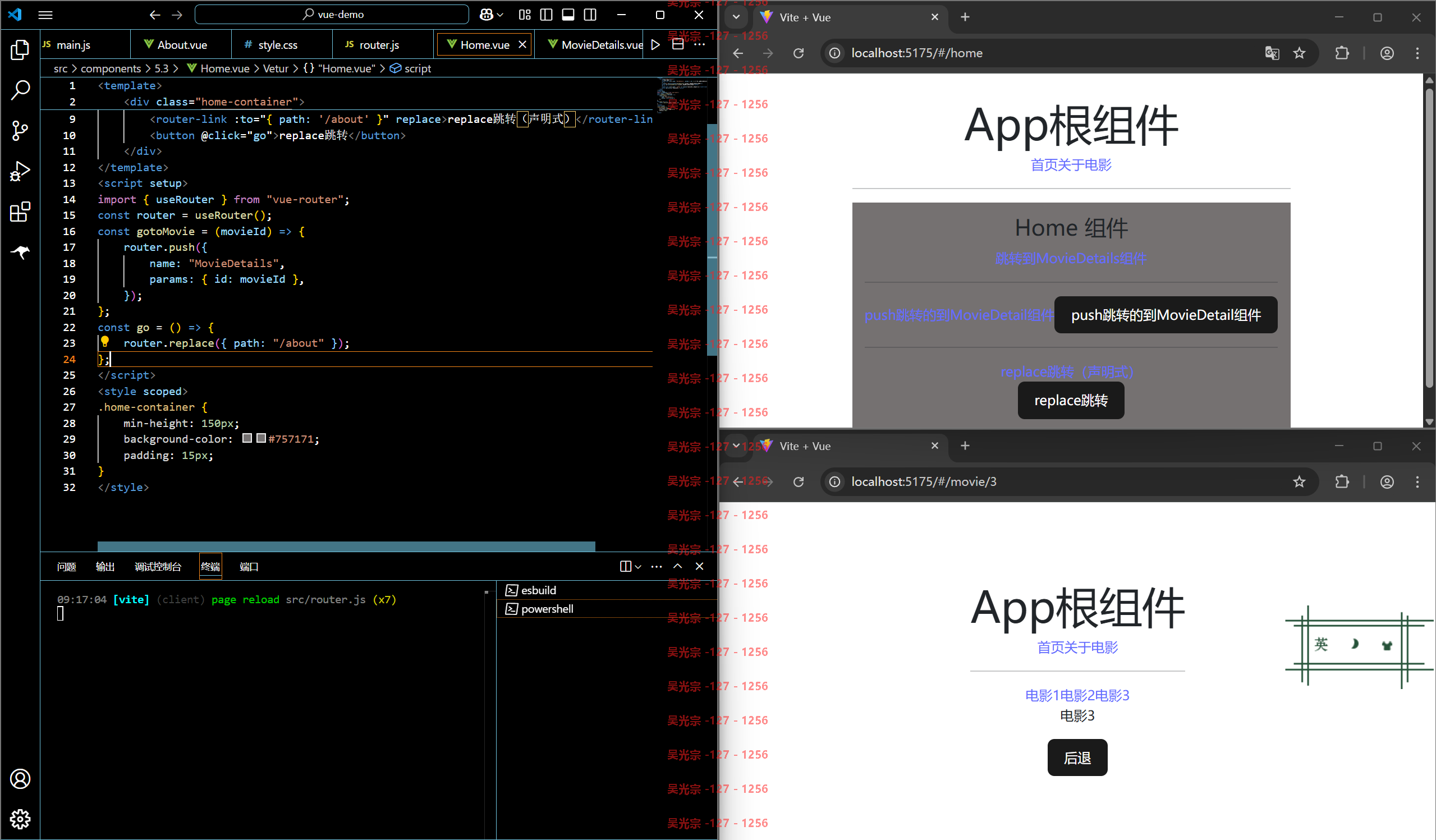This screenshot has width=1436, height=840.
Task: Open a new tab in top browser
Action: pyautogui.click(x=965, y=17)
